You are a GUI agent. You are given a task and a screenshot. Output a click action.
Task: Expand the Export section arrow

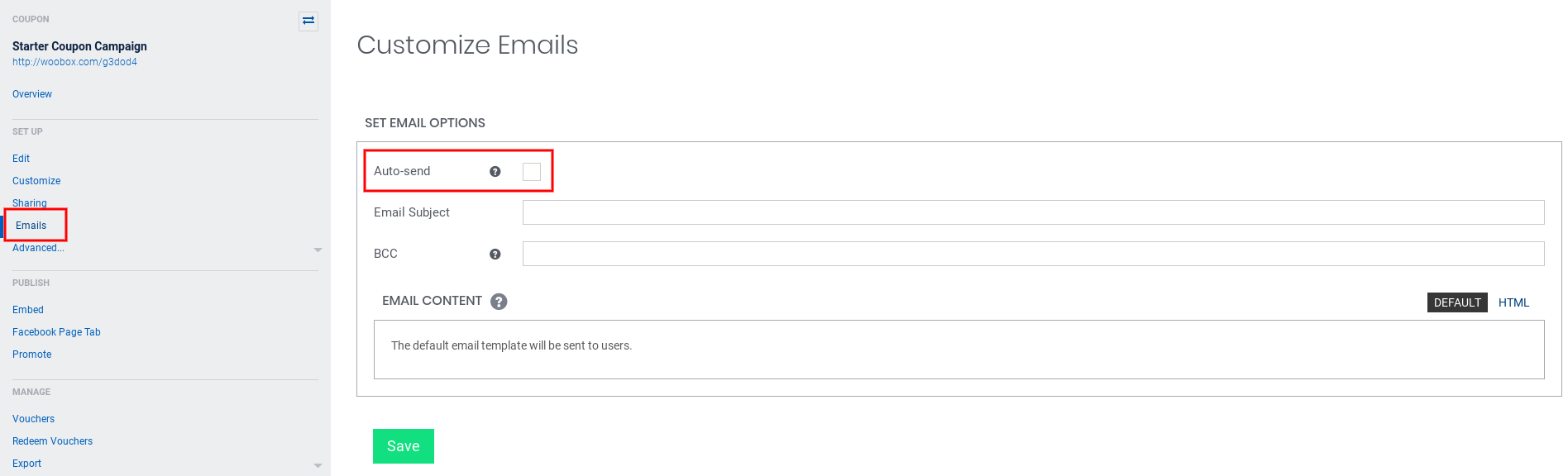pyautogui.click(x=318, y=465)
